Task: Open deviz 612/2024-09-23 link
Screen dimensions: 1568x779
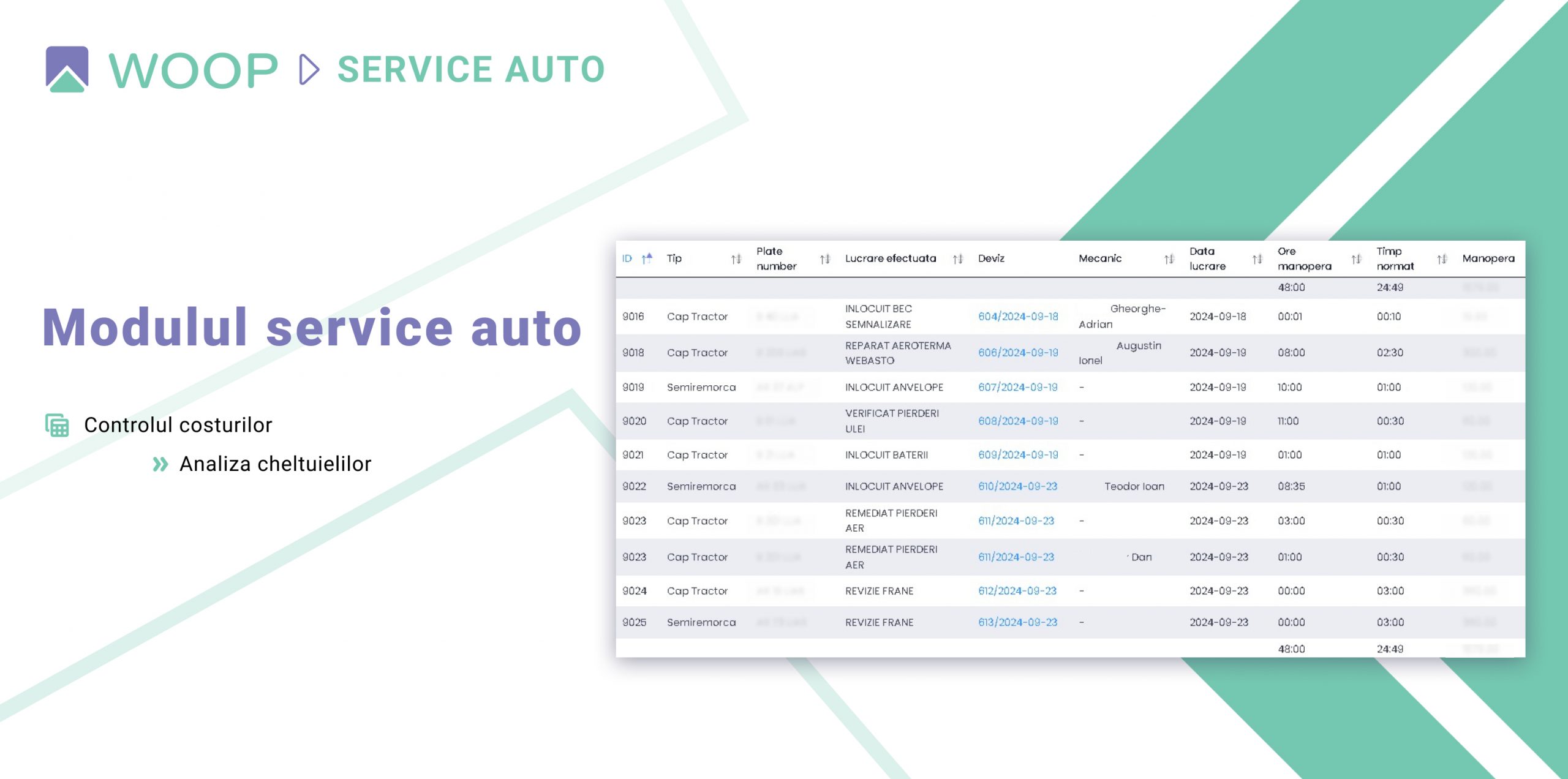Action: point(1017,591)
